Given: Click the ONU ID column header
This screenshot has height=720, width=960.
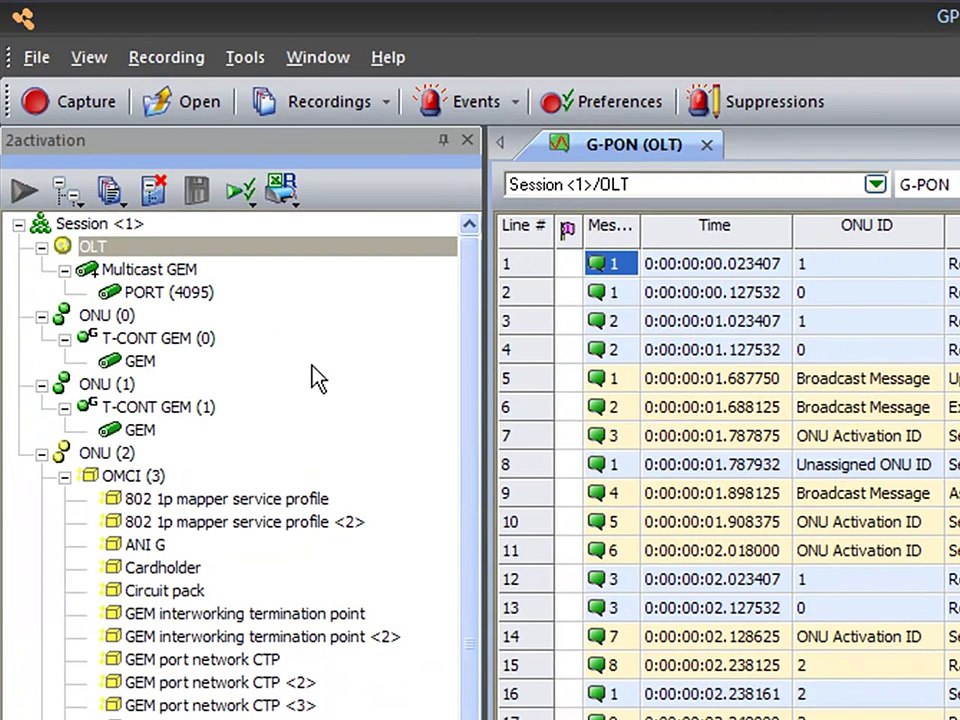Looking at the screenshot, I should [x=867, y=230].
